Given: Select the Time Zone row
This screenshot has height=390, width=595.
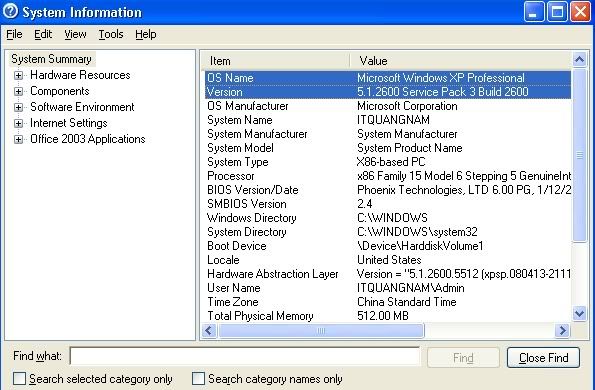Looking at the screenshot, I should pyautogui.click(x=388, y=302).
